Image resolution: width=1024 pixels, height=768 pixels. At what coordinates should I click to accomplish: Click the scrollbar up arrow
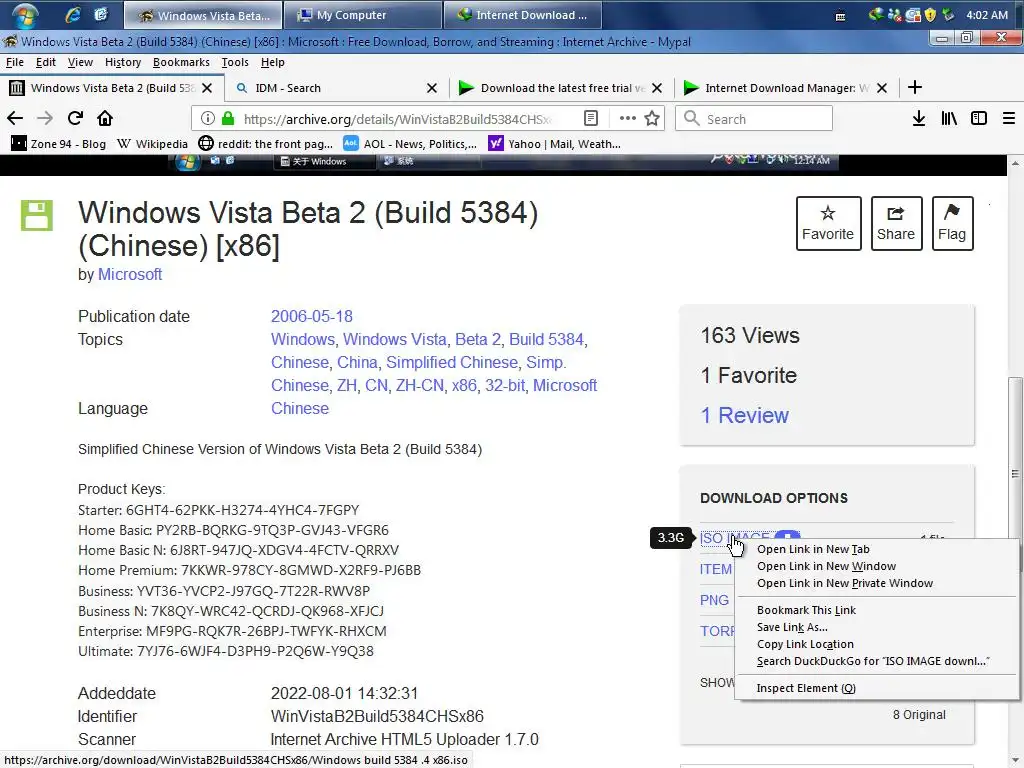(x=1015, y=163)
